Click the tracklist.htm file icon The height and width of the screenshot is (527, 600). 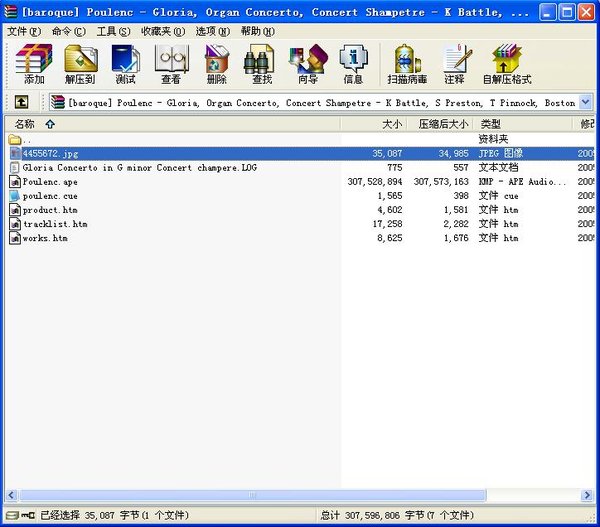pyautogui.click(x=15, y=224)
